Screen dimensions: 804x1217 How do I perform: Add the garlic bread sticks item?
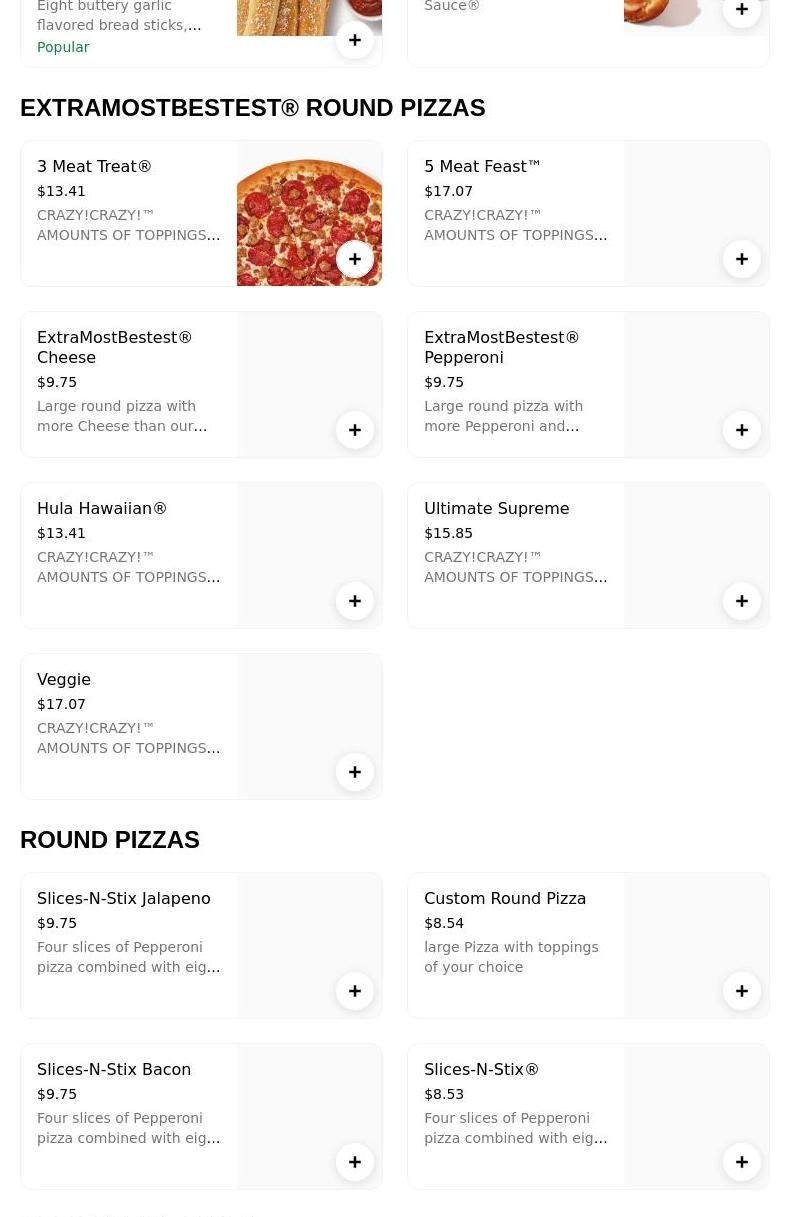coord(355,40)
